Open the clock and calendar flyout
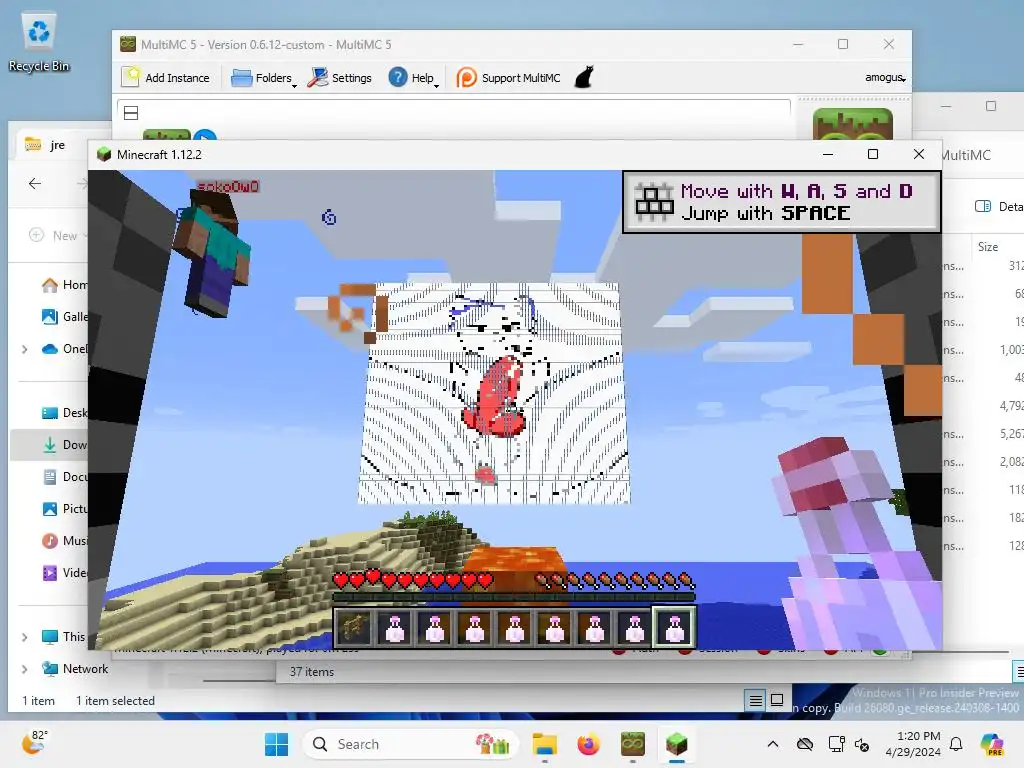 (913, 744)
